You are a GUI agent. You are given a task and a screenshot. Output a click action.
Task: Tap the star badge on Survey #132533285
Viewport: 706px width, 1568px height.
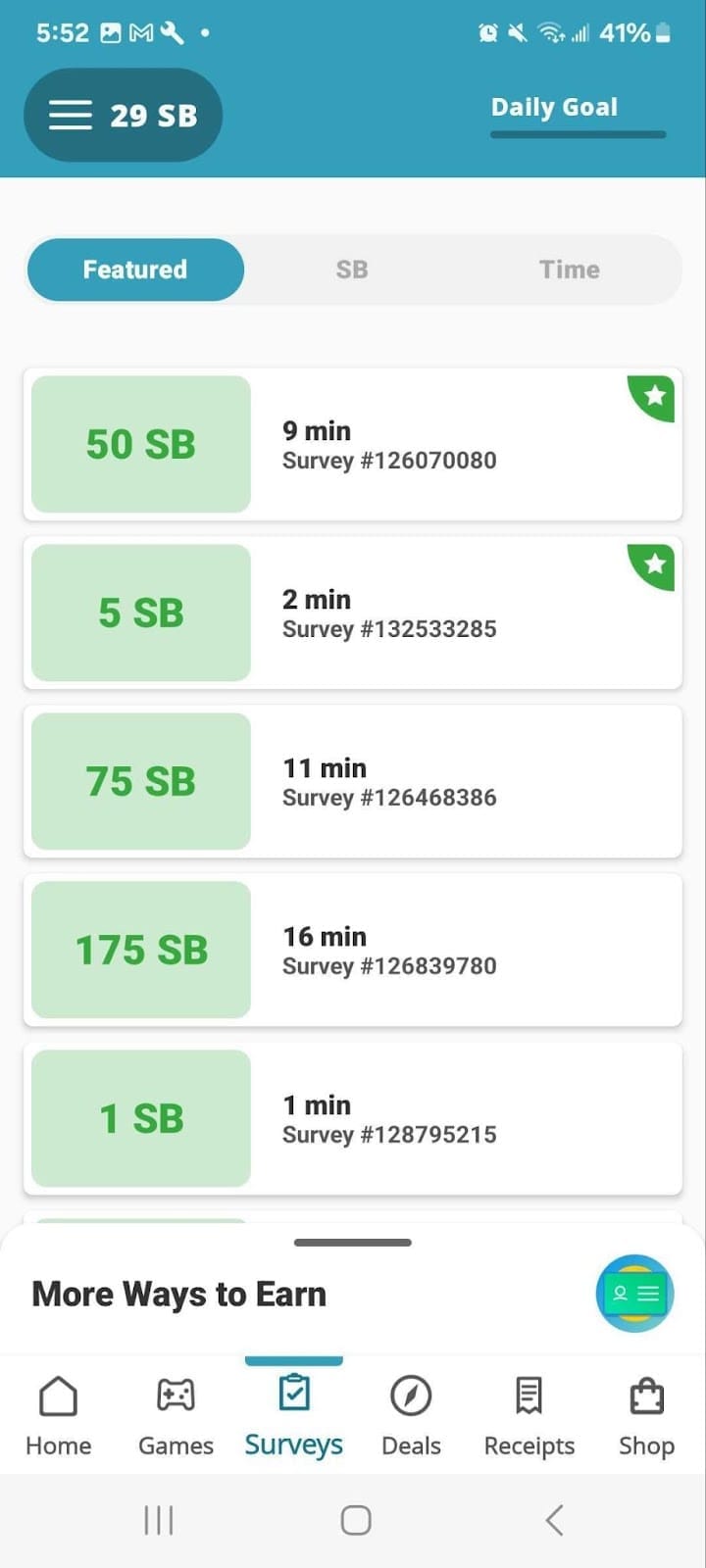654,564
